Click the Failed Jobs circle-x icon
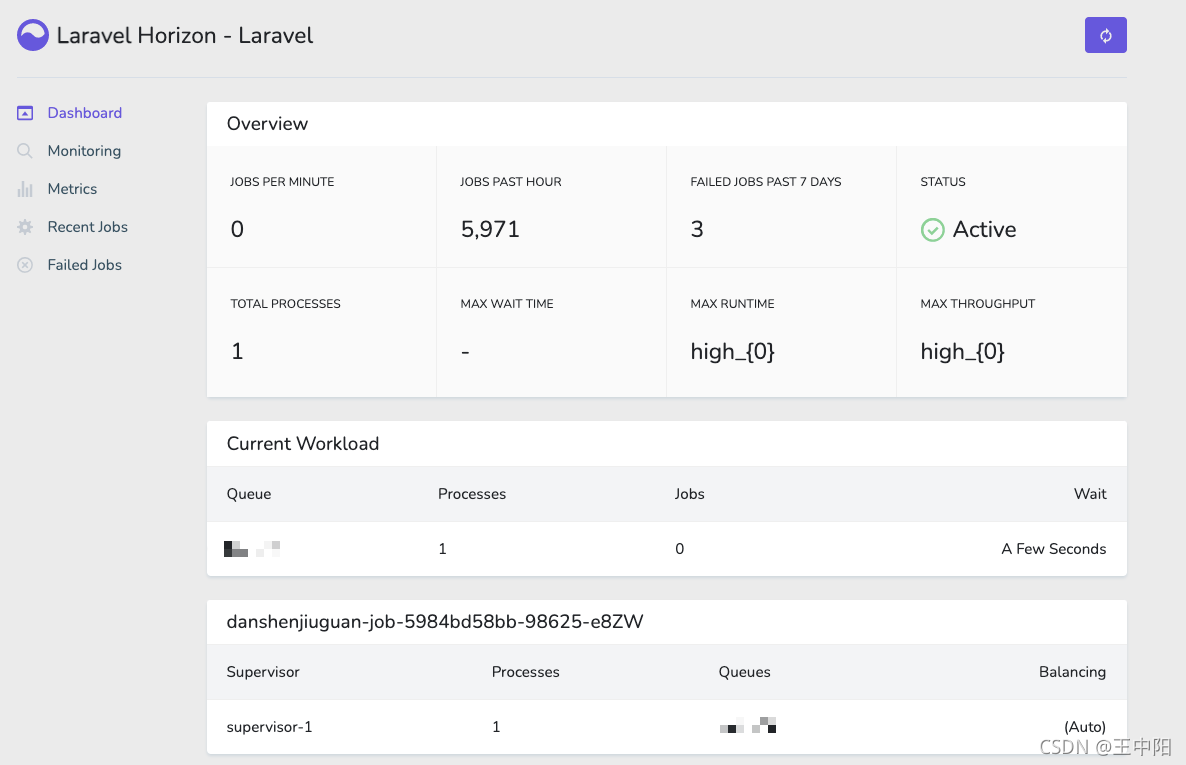 pyautogui.click(x=25, y=265)
